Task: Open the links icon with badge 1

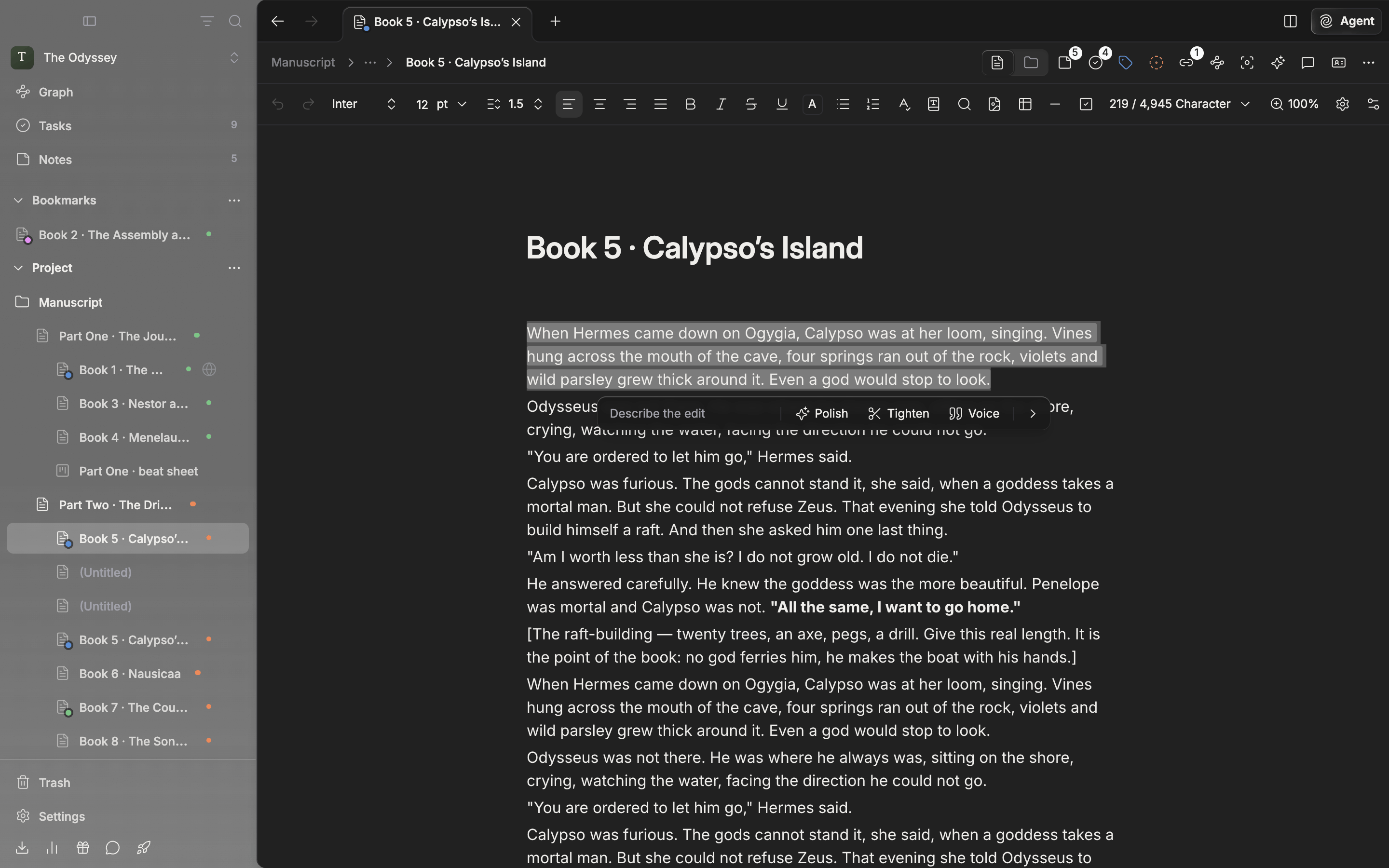Action: (1186, 63)
